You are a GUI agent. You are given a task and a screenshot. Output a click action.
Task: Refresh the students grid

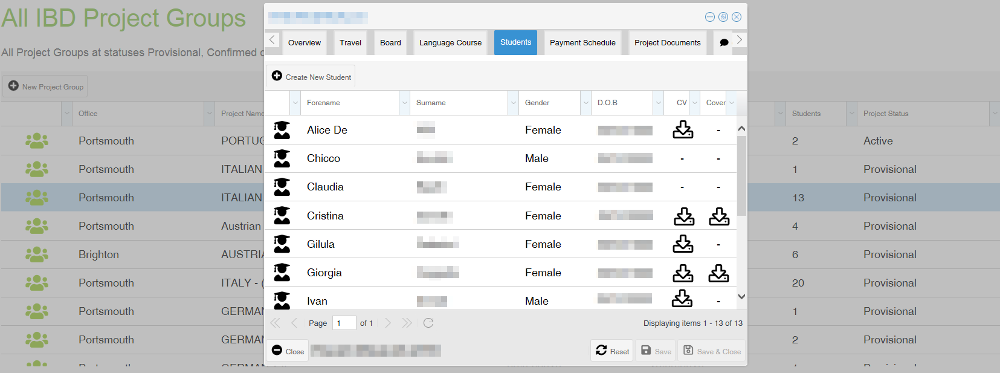pos(429,323)
